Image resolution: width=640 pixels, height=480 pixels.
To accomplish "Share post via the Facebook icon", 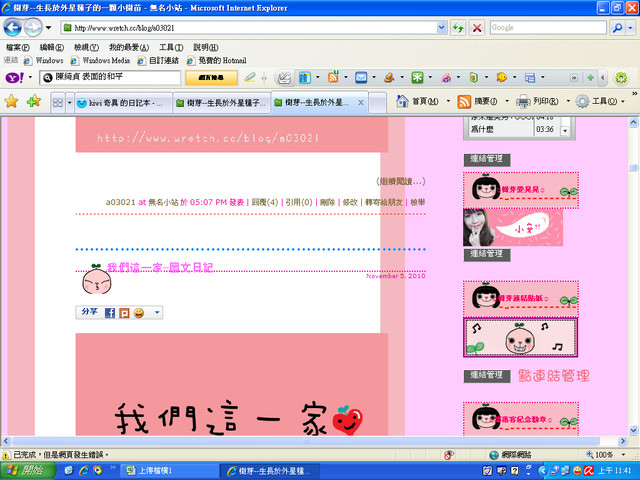I will coord(109,313).
